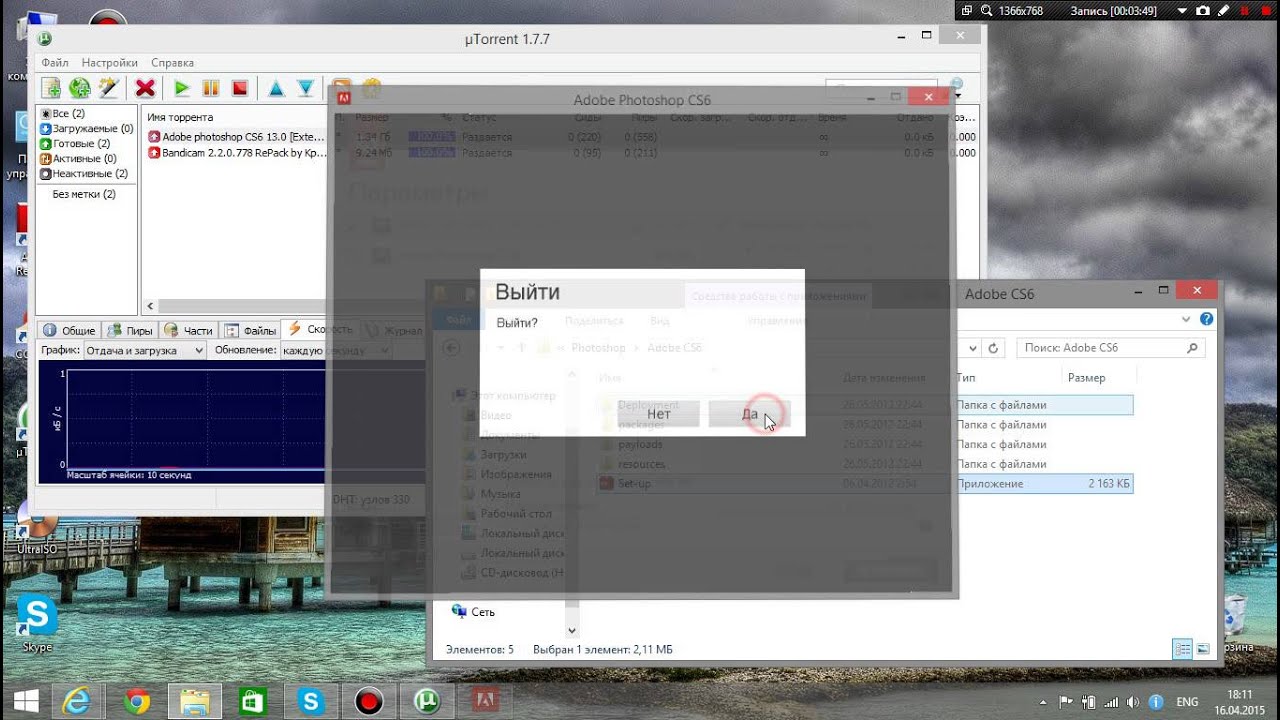Click Windows Start button
Image resolution: width=1280 pixels, height=720 pixels.
coord(26,701)
